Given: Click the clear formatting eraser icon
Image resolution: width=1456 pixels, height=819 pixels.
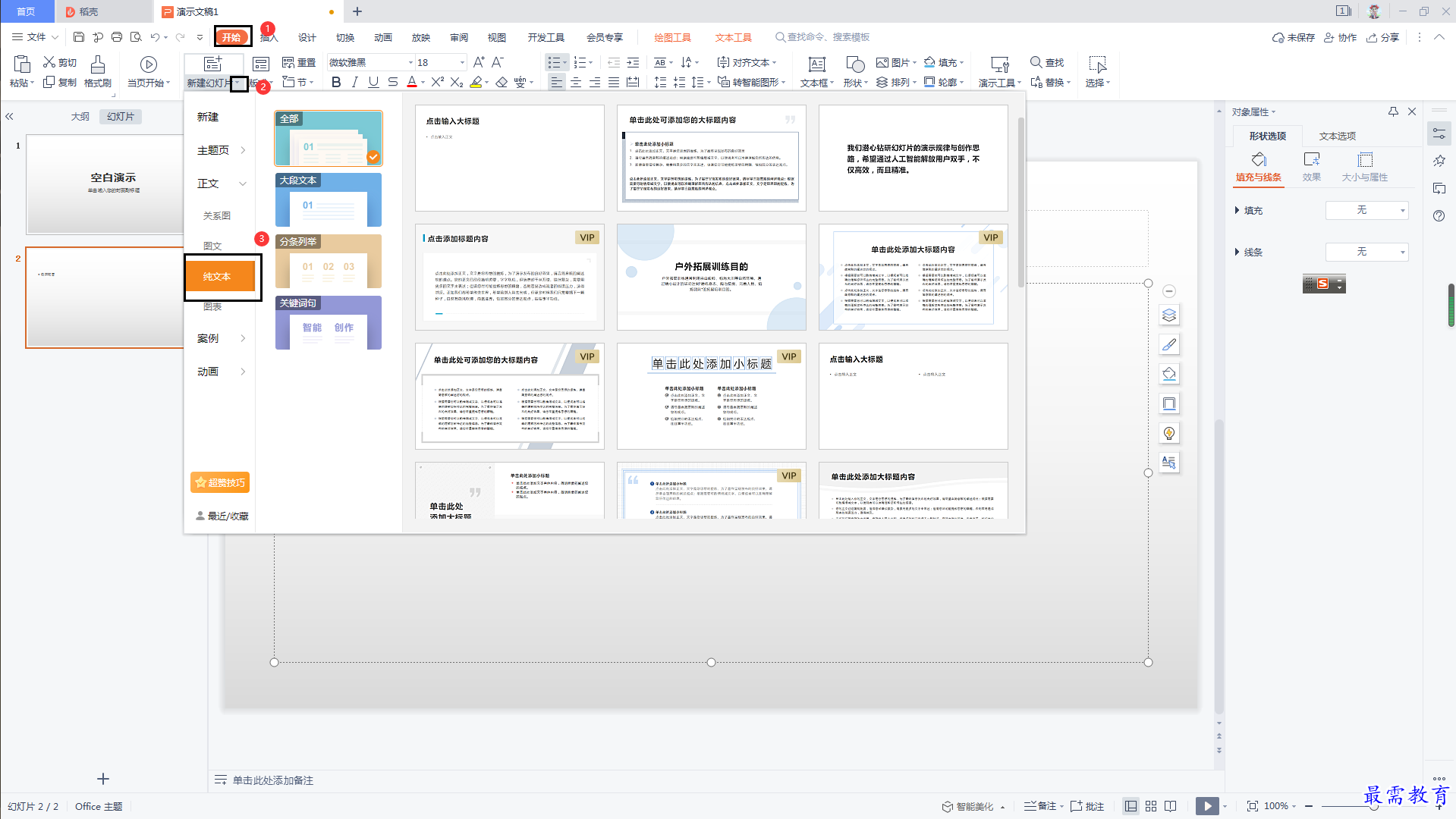Looking at the screenshot, I should (x=502, y=82).
